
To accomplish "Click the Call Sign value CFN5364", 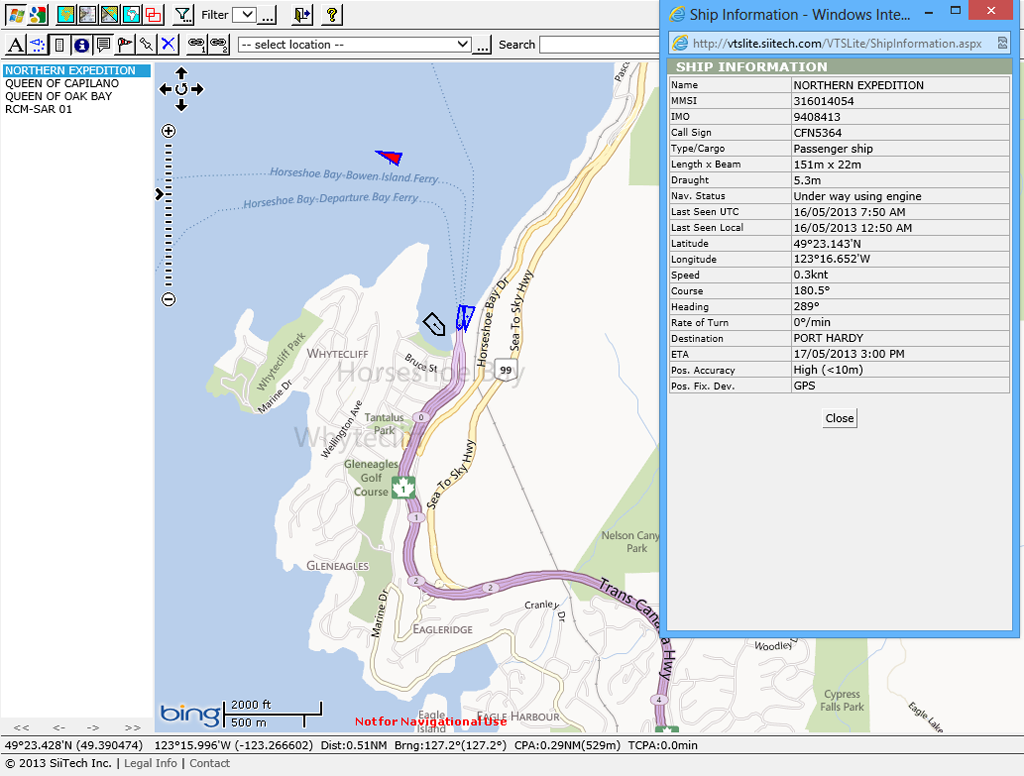I will [x=818, y=133].
